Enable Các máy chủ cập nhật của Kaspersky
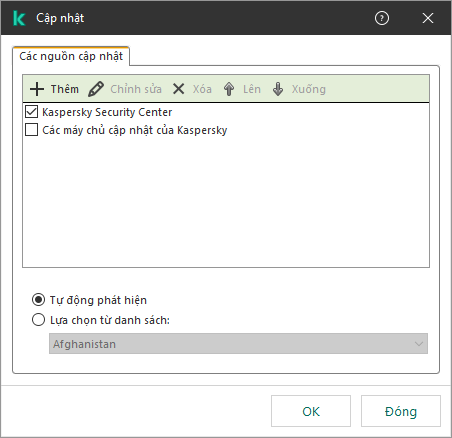 [31, 130]
